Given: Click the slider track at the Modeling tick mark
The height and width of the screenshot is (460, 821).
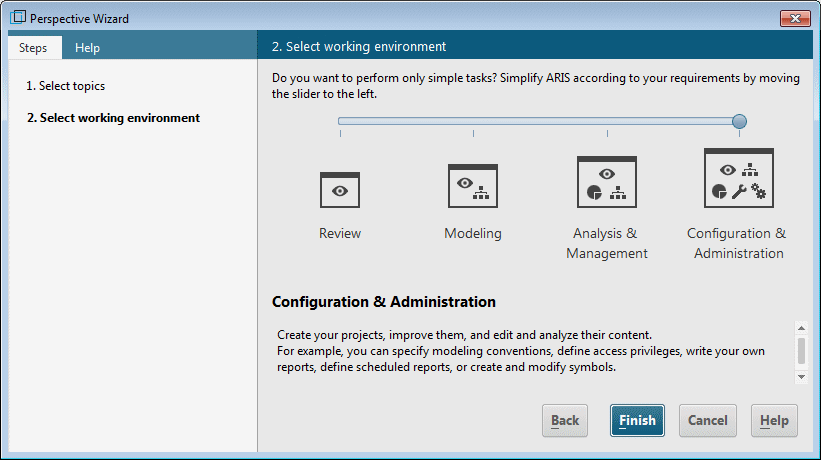Looking at the screenshot, I should 473,121.
